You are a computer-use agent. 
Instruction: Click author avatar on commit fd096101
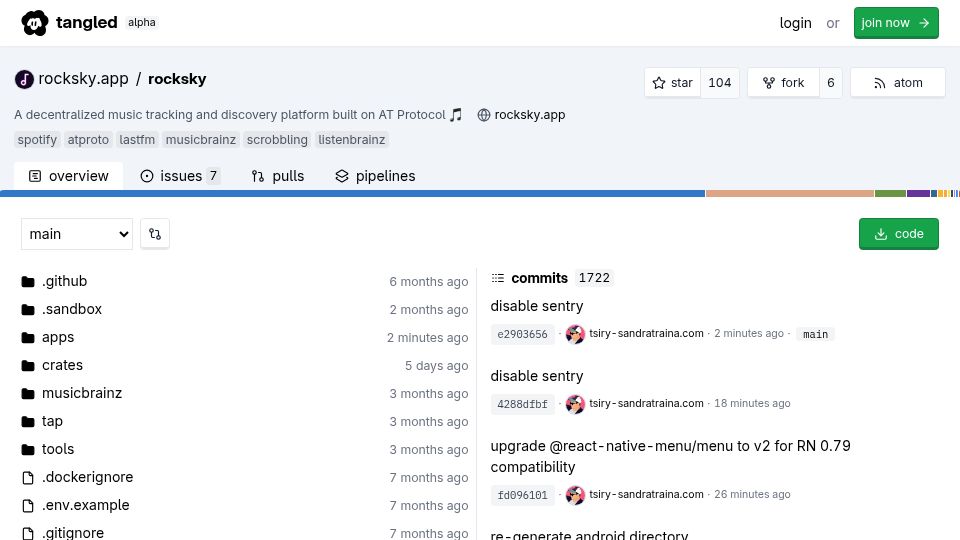pyautogui.click(x=575, y=495)
